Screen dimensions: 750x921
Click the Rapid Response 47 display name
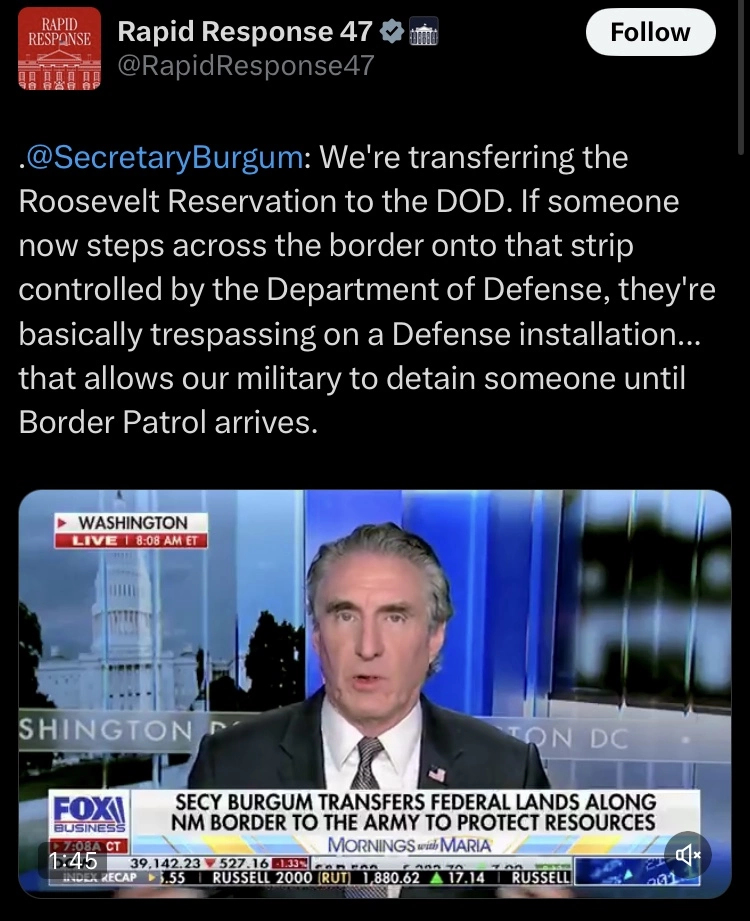click(x=245, y=32)
